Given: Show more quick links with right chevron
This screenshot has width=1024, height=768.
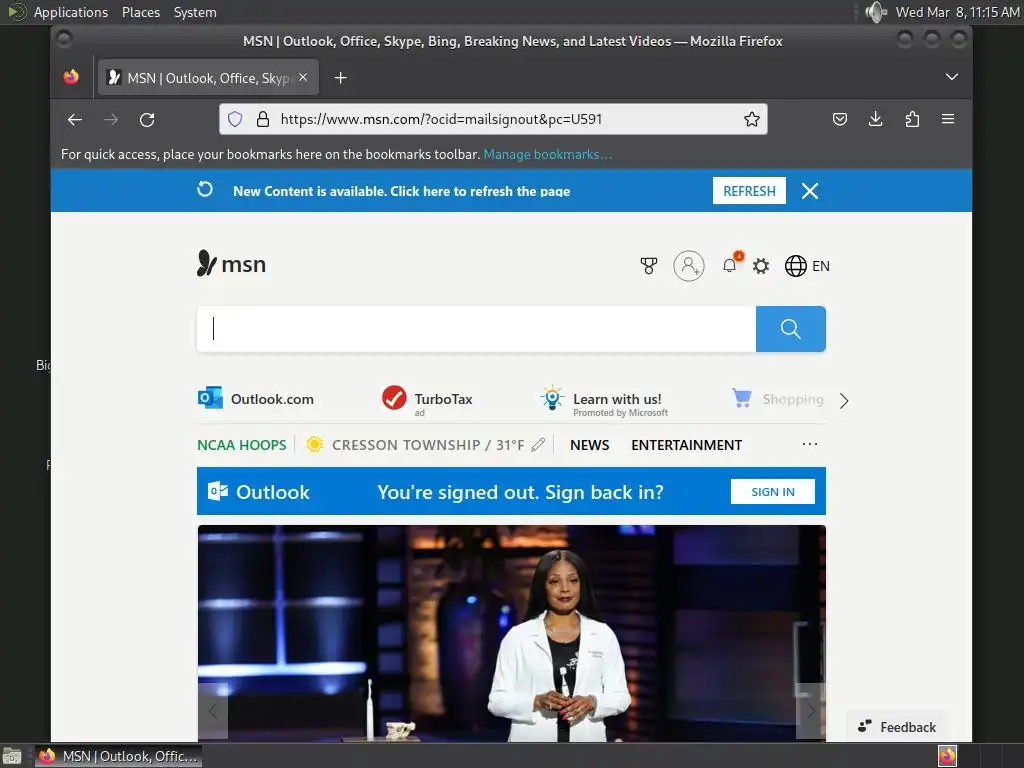Looking at the screenshot, I should tap(844, 400).
